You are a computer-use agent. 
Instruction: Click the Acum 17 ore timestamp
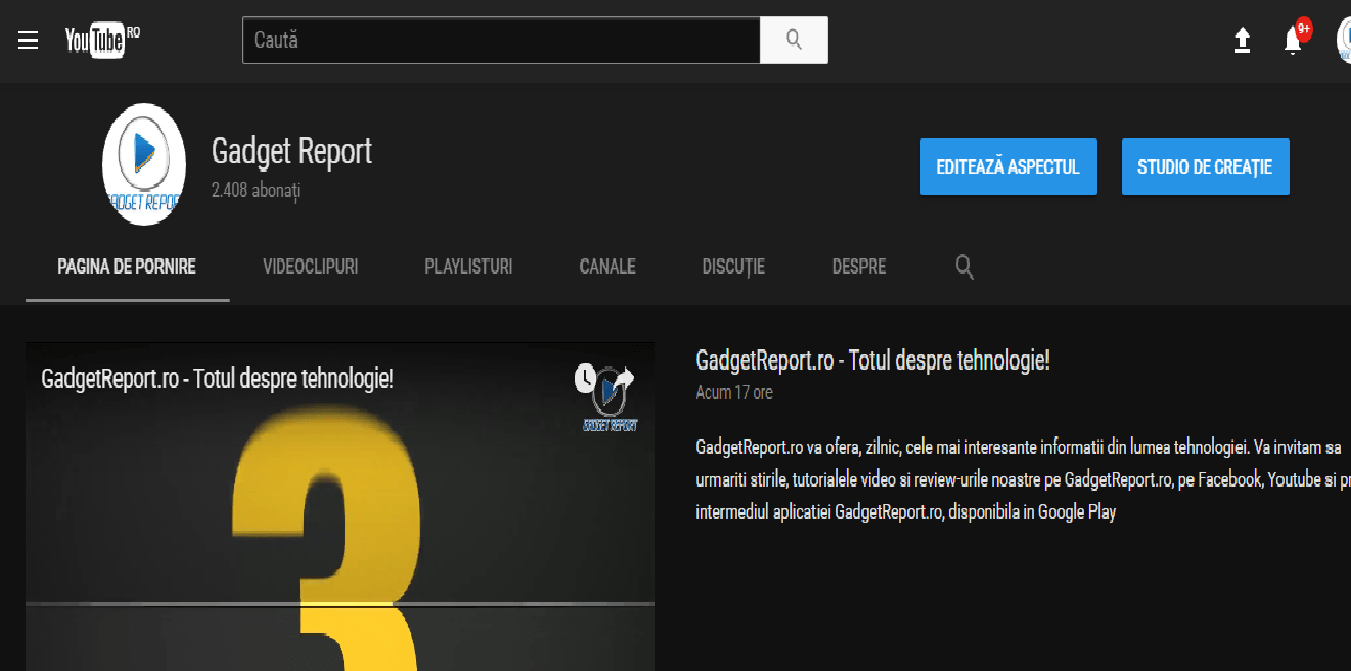[x=734, y=393]
